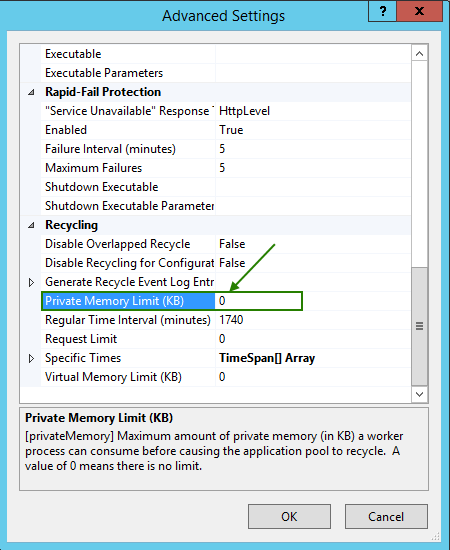Click Disable Recycling for Configuration False value
Viewport: 450px width, 550px height.
232,263
